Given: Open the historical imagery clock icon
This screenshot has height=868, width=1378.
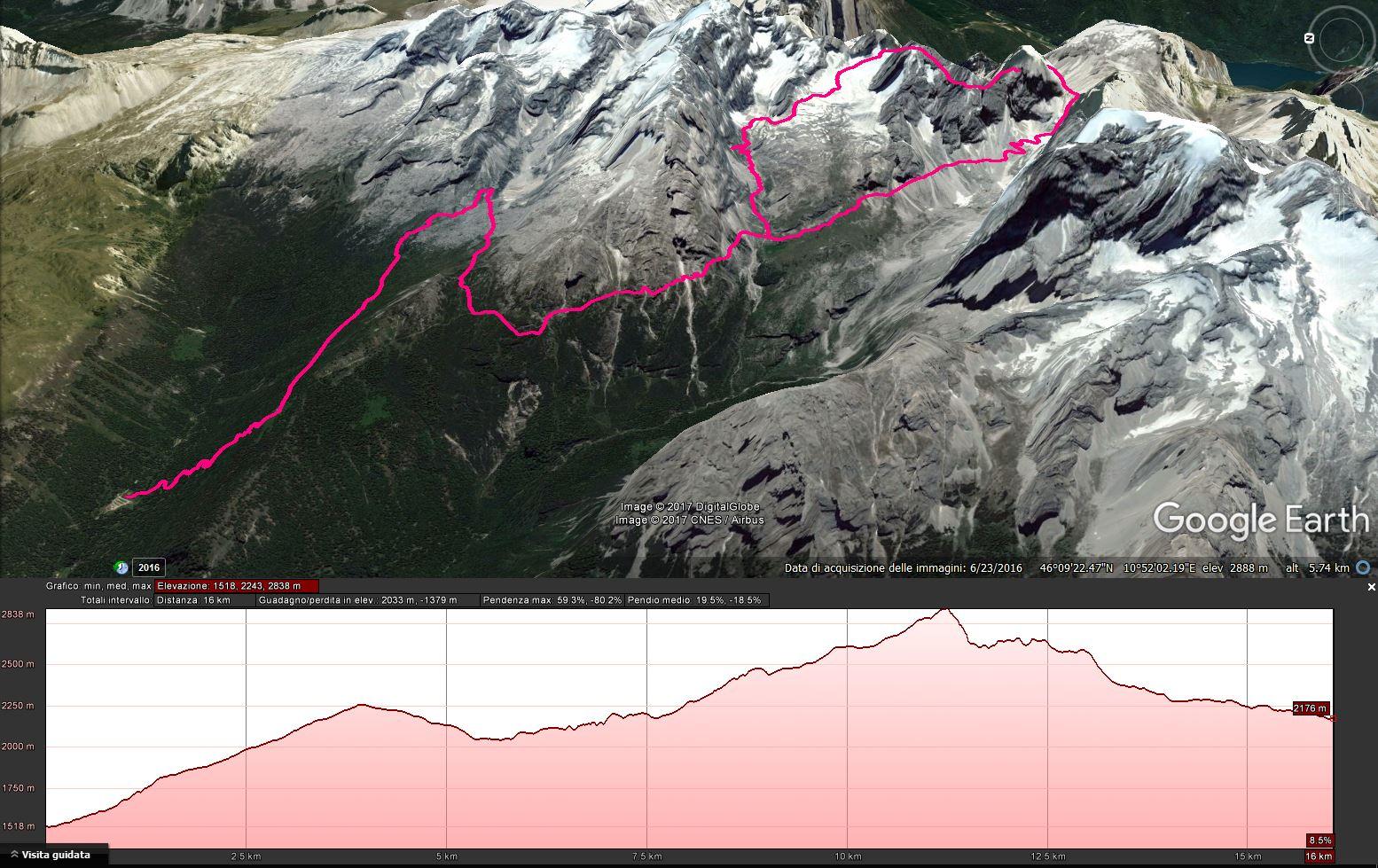Looking at the screenshot, I should click(x=121, y=567).
